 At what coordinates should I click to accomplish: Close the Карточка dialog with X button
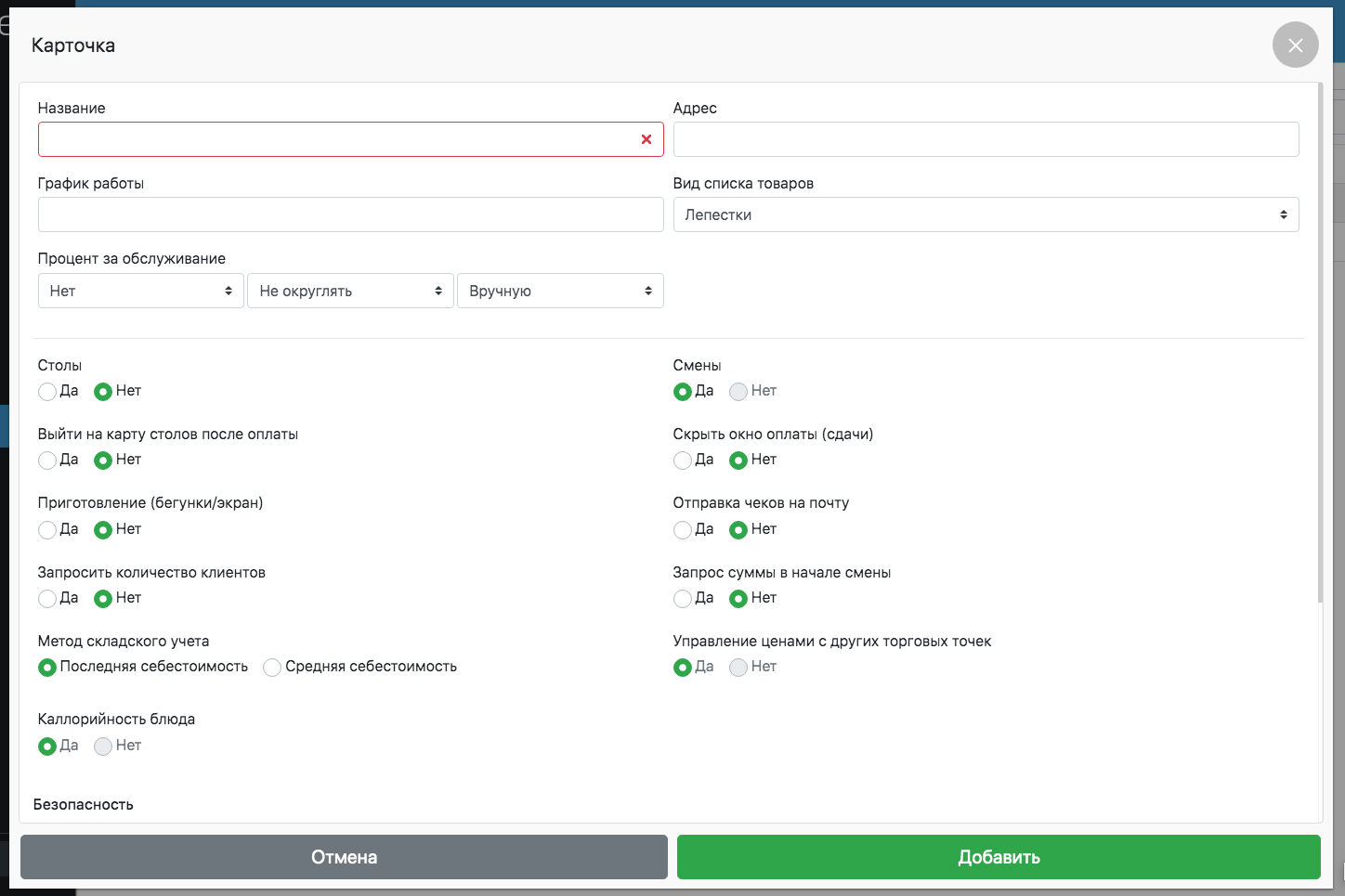1295,45
